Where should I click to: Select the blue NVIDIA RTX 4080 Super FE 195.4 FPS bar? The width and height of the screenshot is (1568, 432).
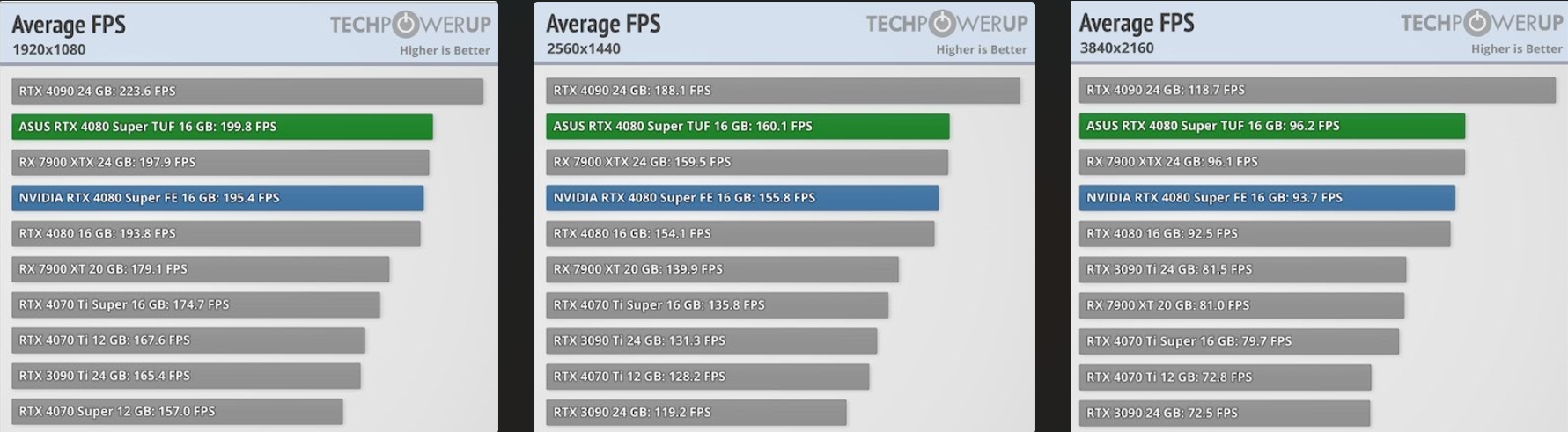pos(217,198)
